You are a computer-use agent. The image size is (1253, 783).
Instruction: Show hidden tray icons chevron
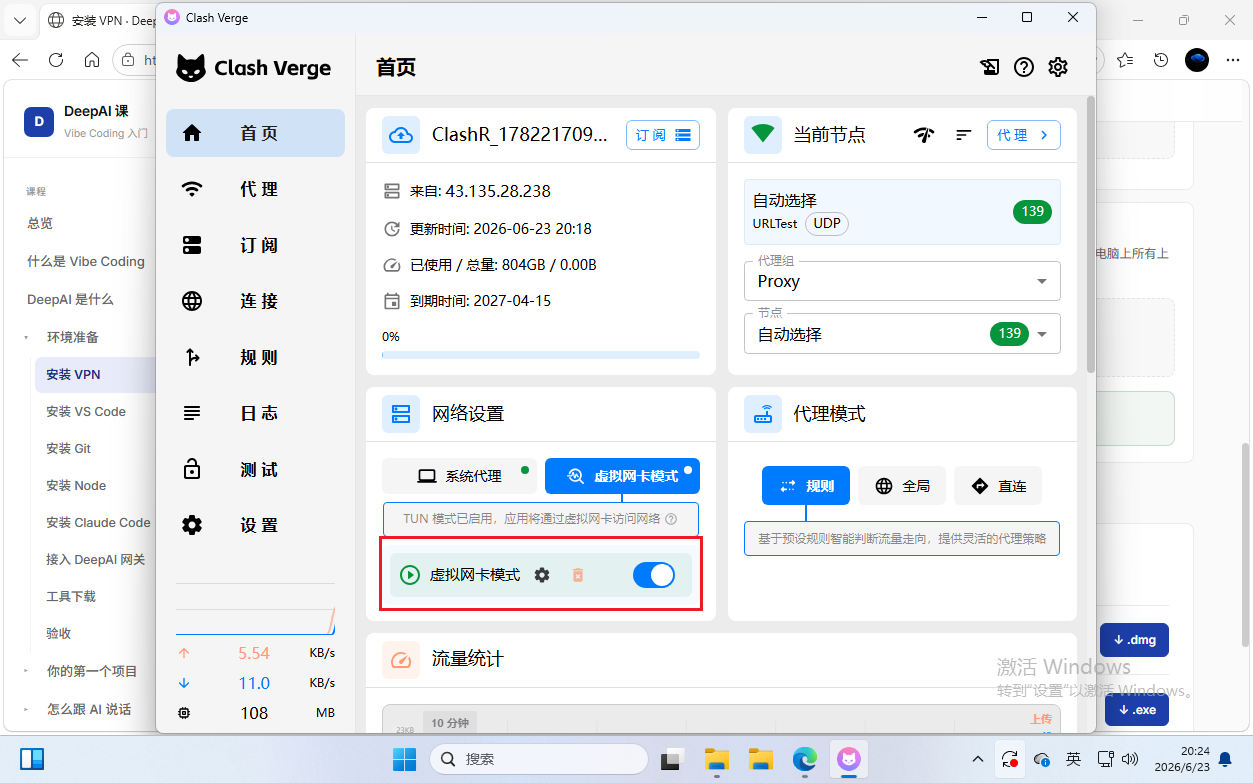978,759
